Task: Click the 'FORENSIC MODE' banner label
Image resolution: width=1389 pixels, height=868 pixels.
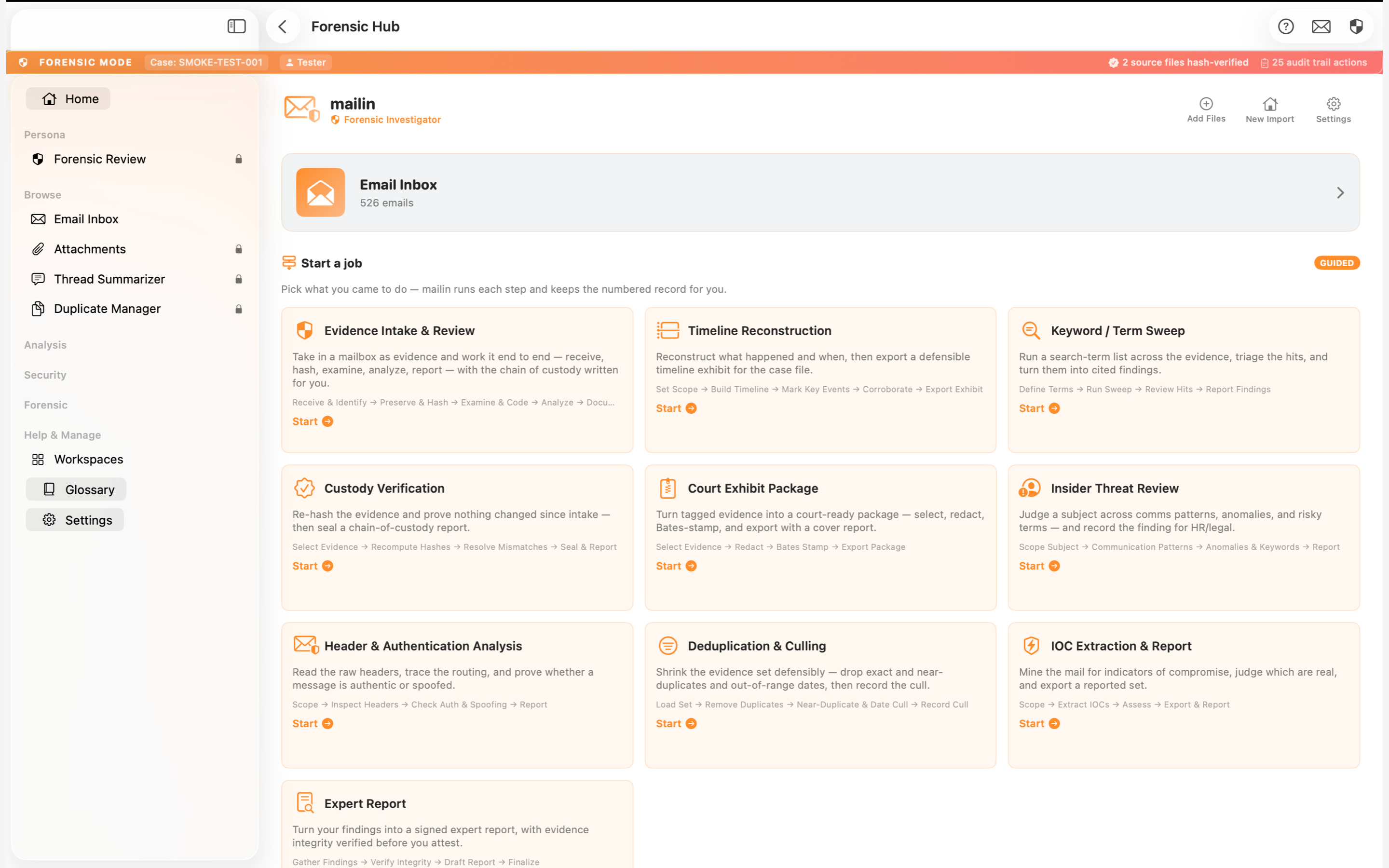Action: 85,62
